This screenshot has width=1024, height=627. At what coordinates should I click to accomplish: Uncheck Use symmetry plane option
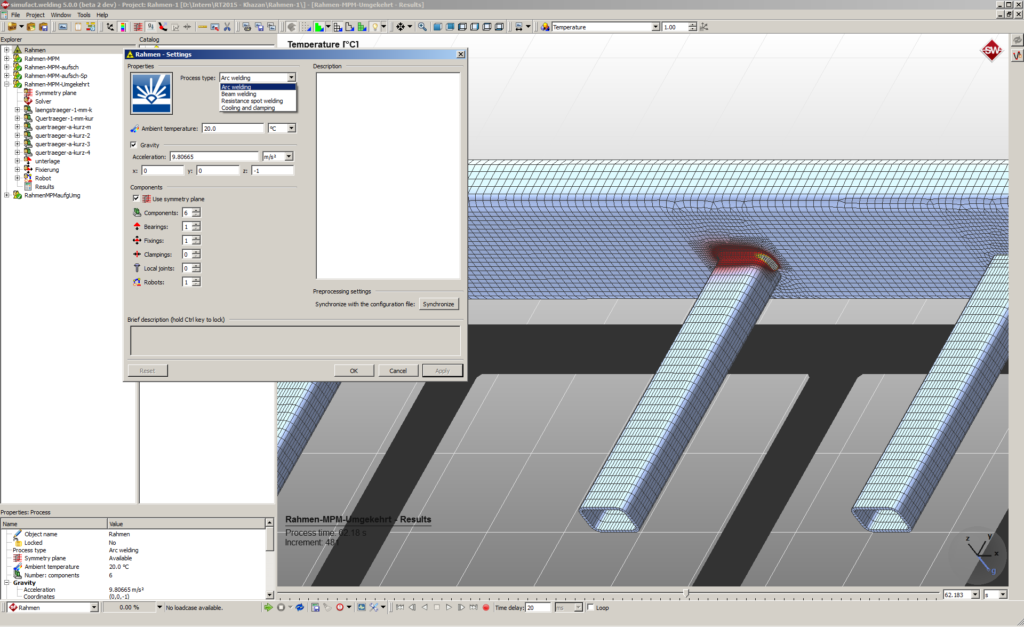point(135,199)
